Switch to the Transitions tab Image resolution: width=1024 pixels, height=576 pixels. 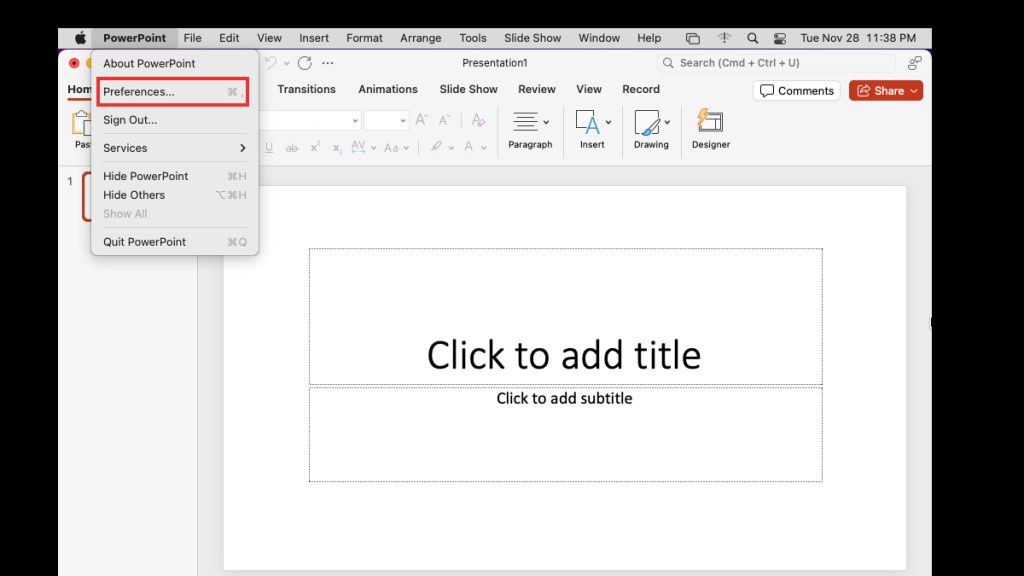[306, 89]
